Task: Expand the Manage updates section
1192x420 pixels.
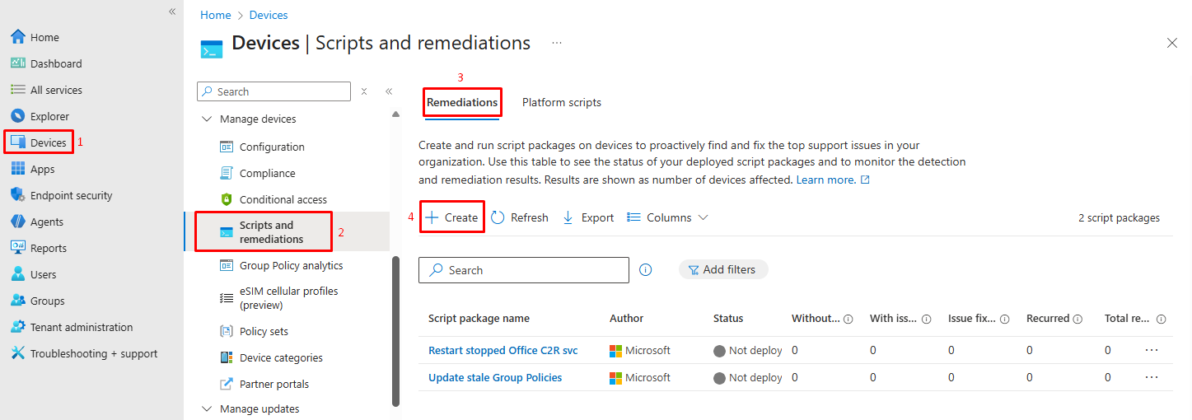Action: click(x=207, y=409)
